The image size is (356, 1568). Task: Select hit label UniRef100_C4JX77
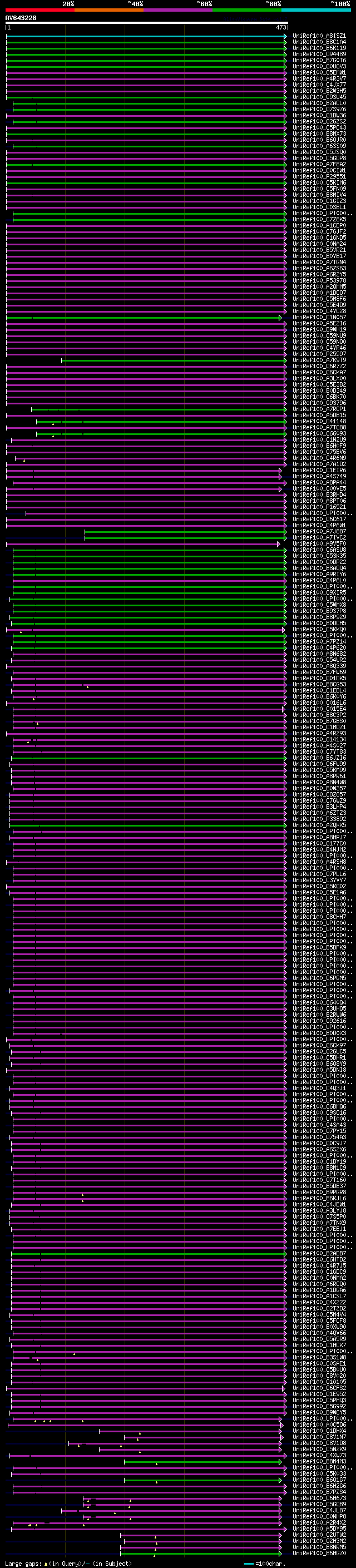coord(319,85)
